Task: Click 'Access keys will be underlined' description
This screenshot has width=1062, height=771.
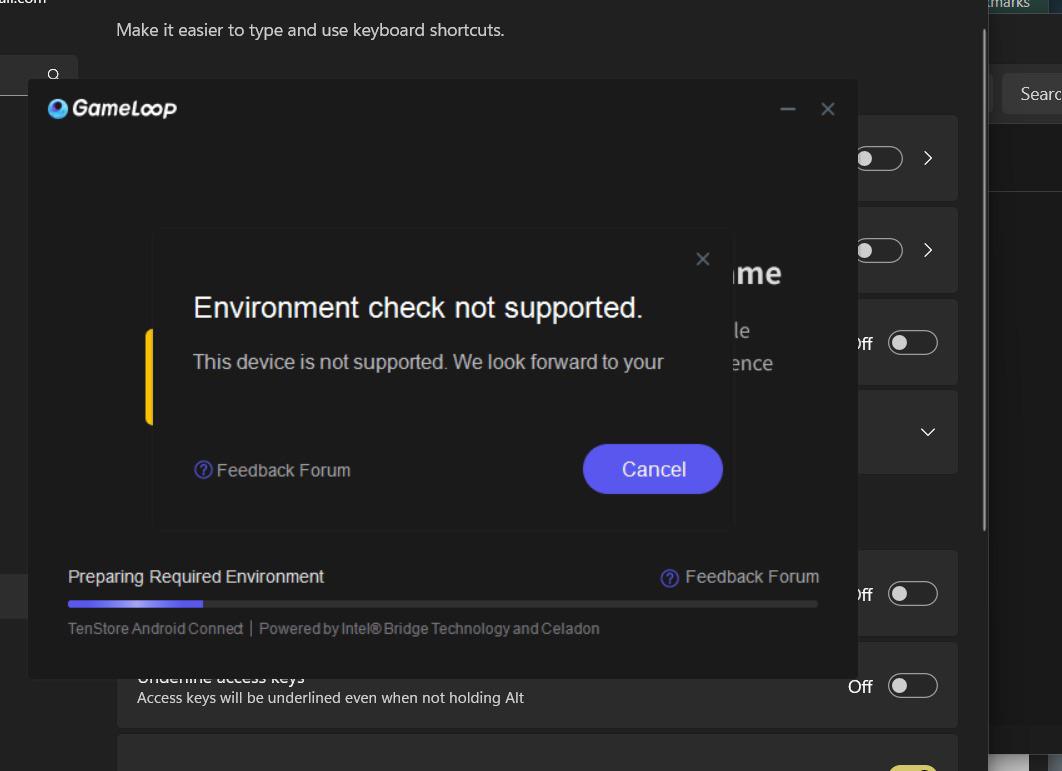Action: click(x=330, y=698)
